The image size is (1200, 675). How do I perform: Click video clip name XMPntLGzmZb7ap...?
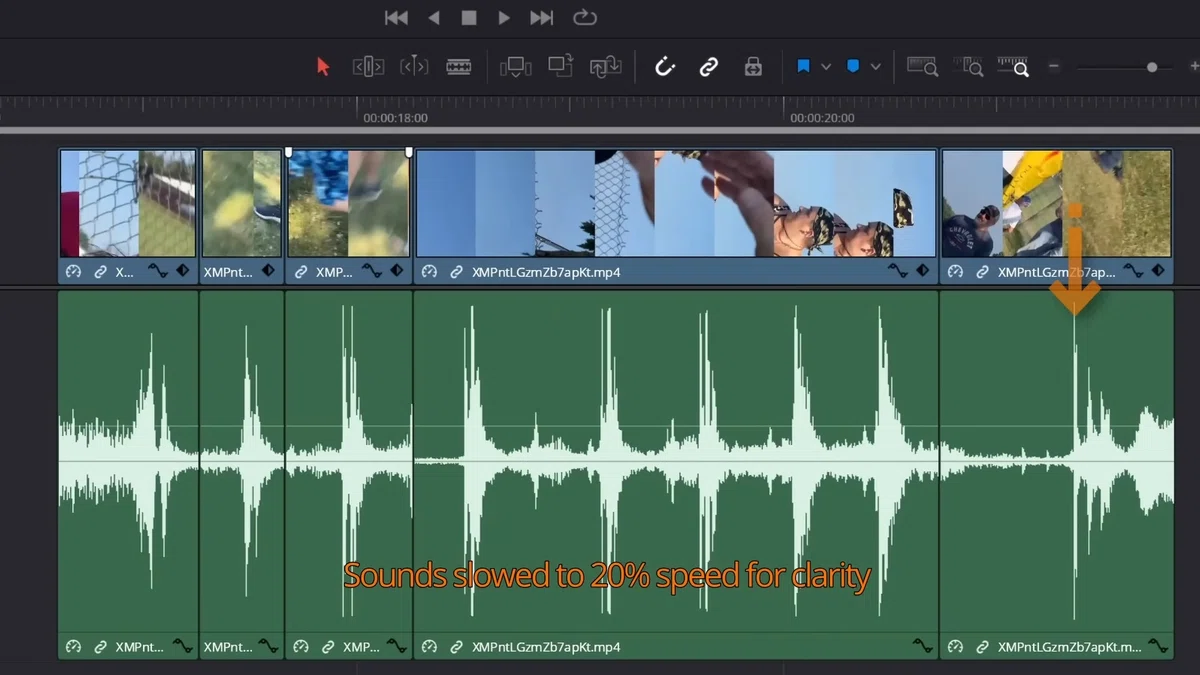click(1057, 272)
